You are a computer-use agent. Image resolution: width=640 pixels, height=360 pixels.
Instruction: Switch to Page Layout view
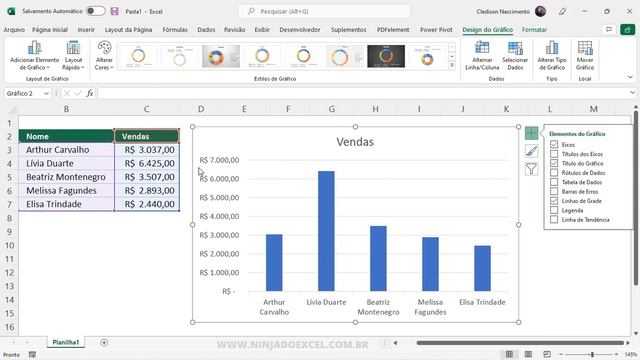click(x=528, y=354)
